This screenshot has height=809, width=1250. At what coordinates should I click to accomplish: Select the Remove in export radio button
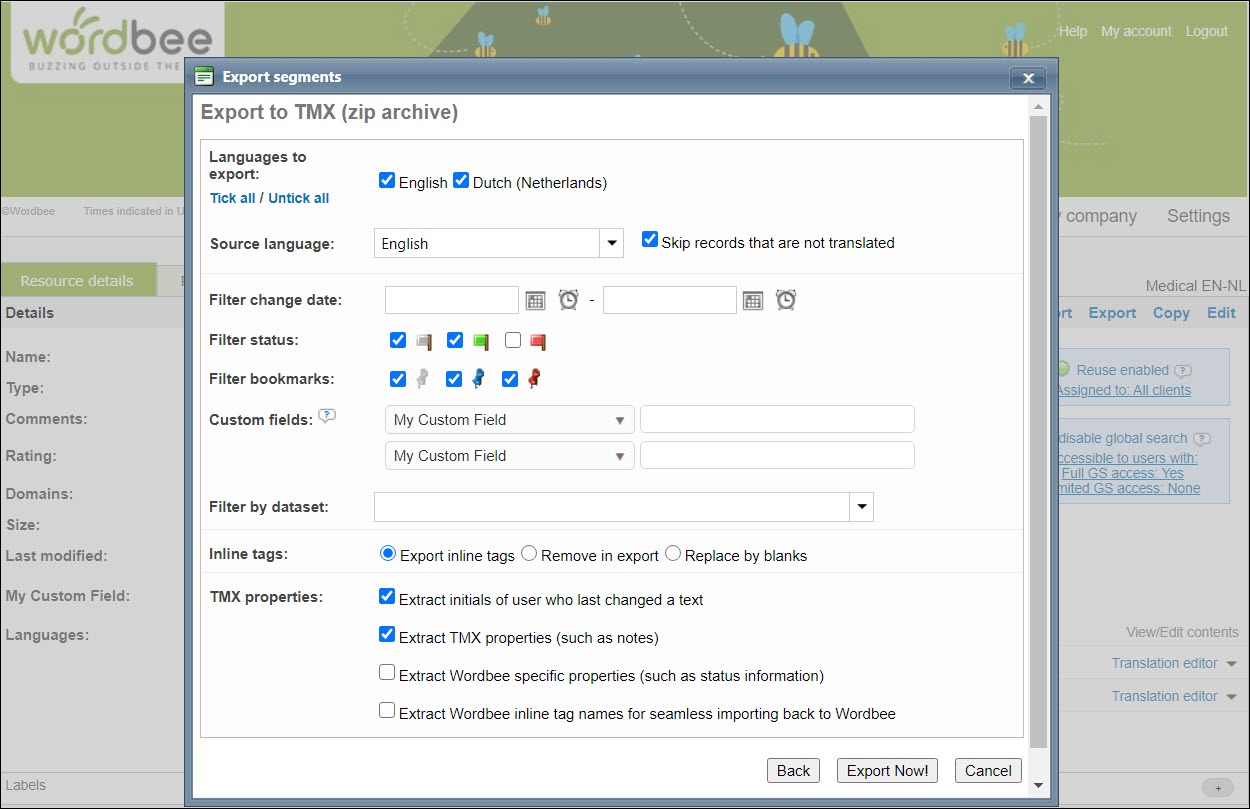tap(528, 552)
